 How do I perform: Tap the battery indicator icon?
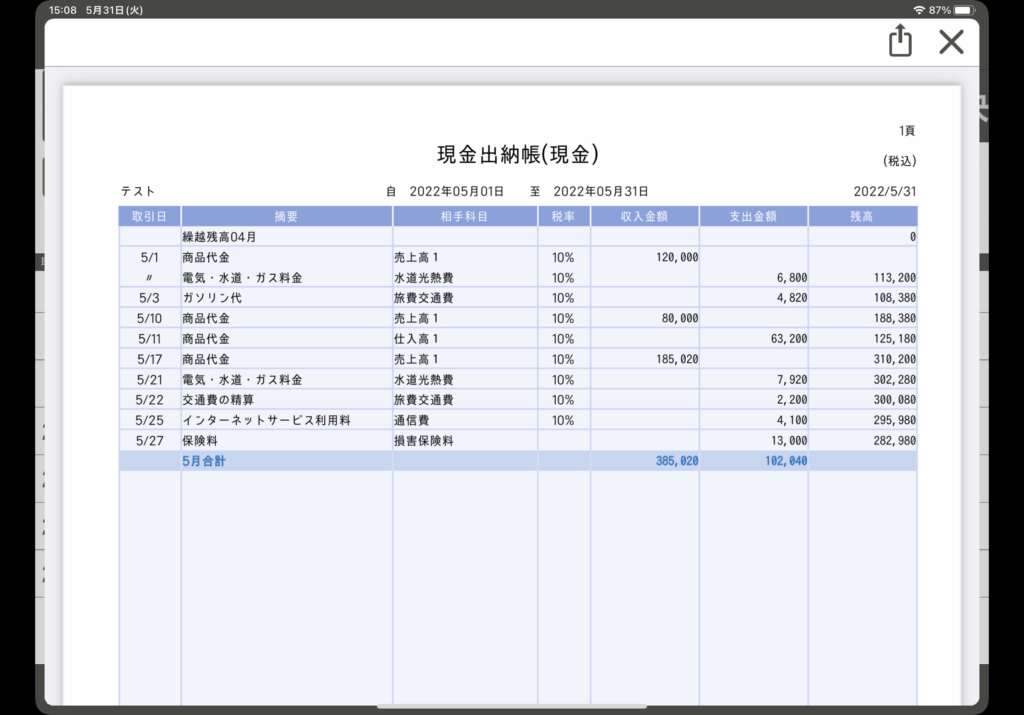click(964, 10)
